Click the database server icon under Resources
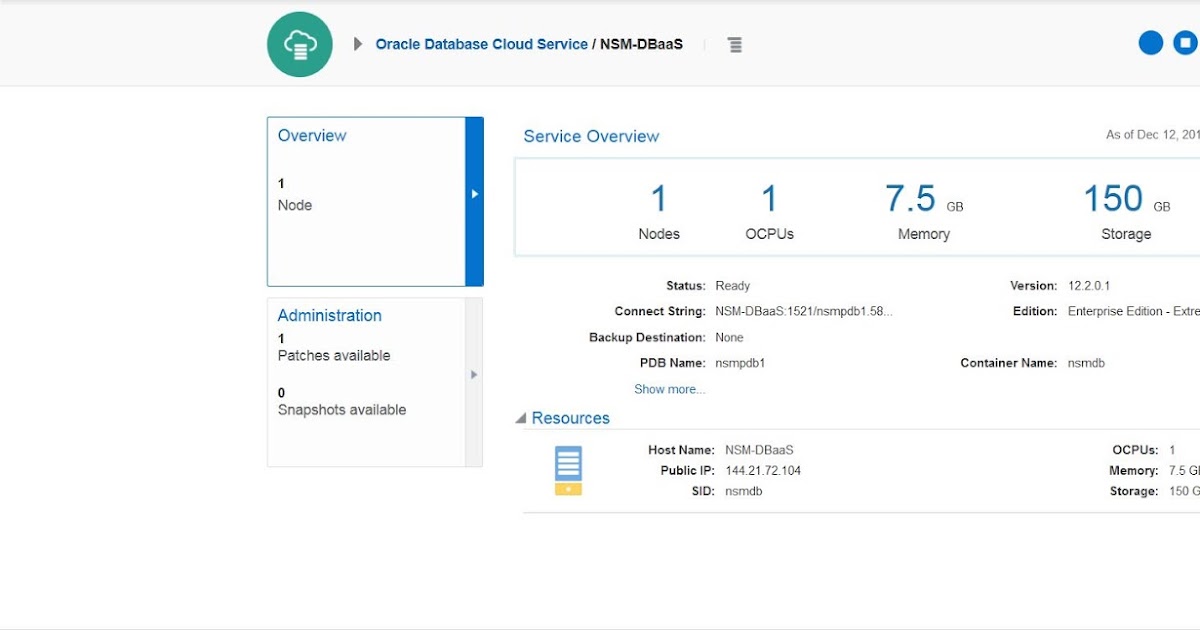The width and height of the screenshot is (1200, 630). pos(567,470)
